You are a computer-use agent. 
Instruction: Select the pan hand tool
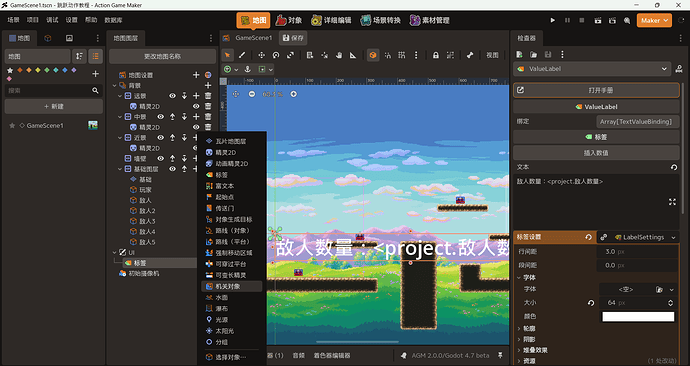click(339, 55)
